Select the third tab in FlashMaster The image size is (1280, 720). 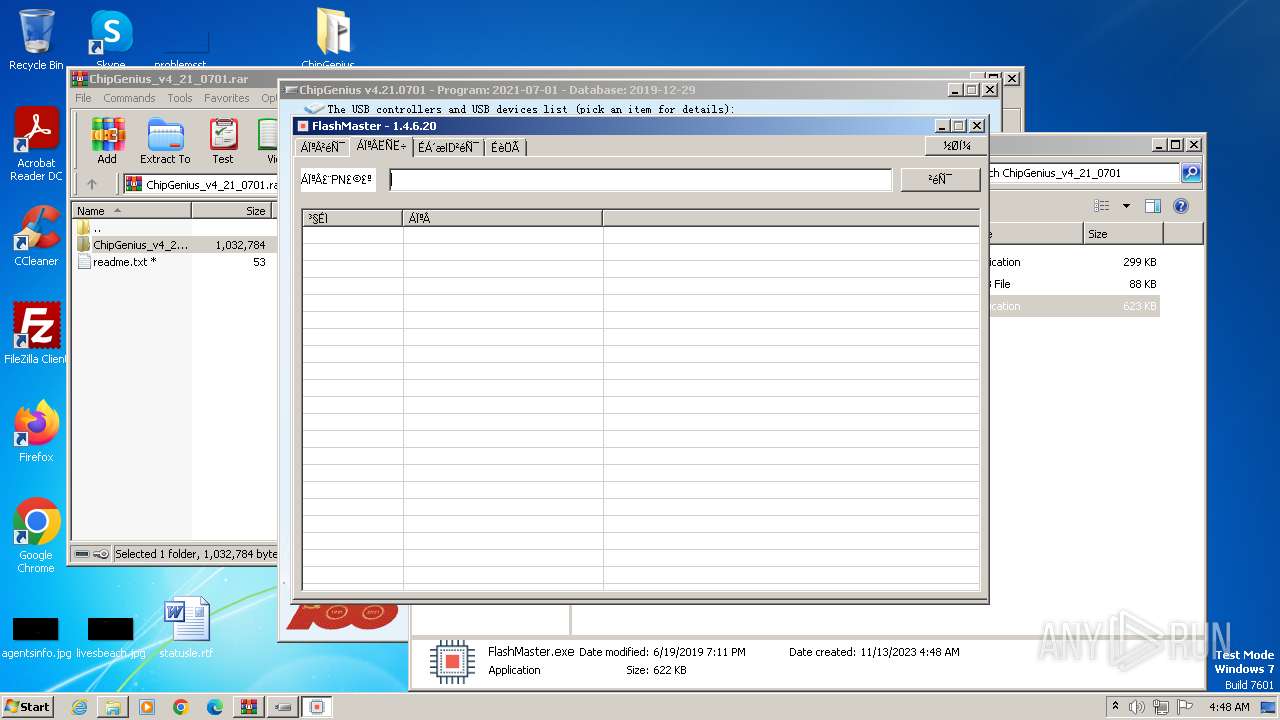point(447,147)
